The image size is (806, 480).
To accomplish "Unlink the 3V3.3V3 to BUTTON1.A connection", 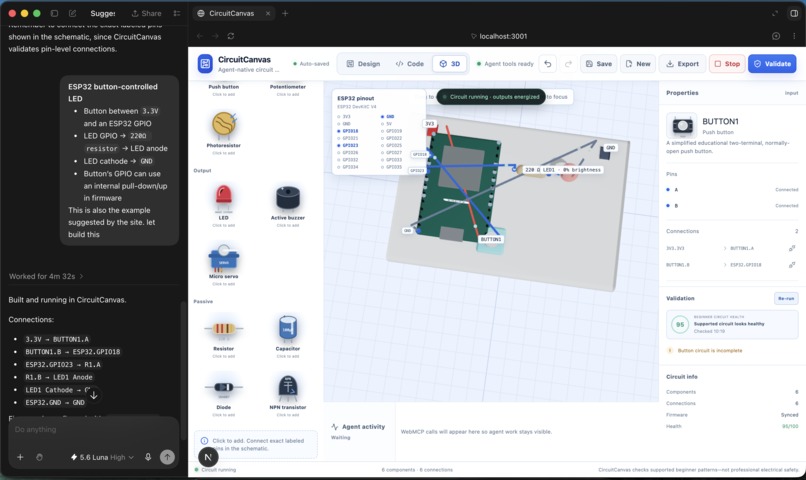I will (792, 248).
